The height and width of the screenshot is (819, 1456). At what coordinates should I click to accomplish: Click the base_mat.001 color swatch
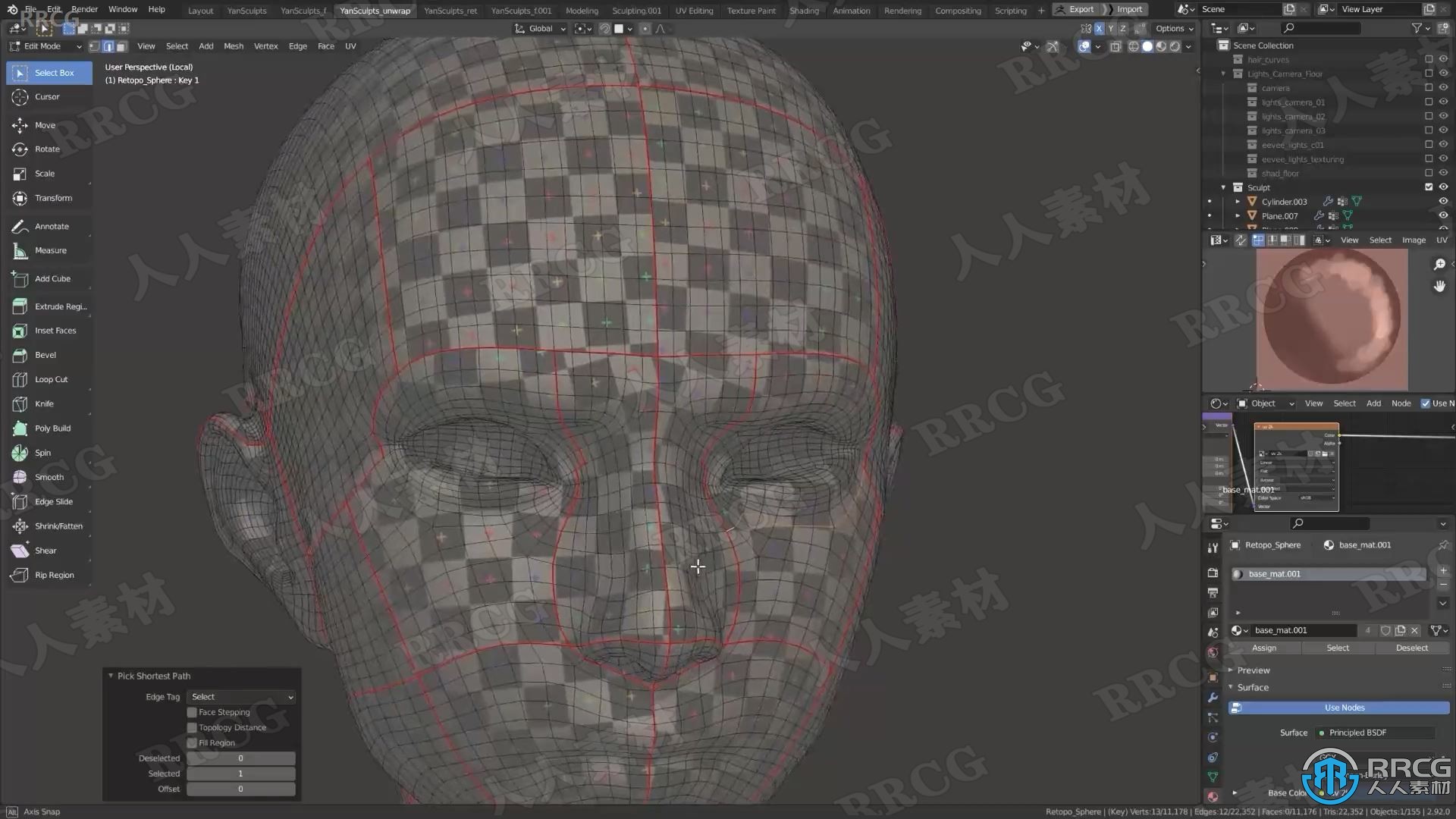tap(1237, 573)
